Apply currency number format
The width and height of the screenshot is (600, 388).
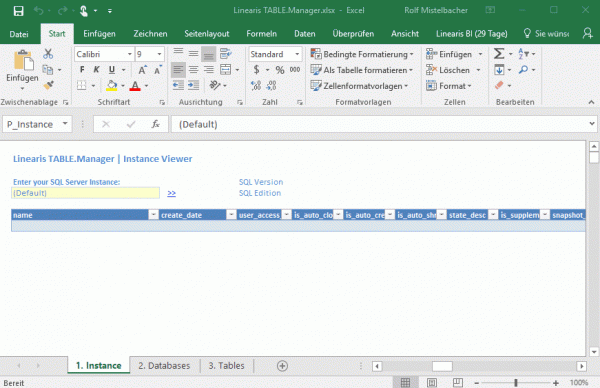256,70
